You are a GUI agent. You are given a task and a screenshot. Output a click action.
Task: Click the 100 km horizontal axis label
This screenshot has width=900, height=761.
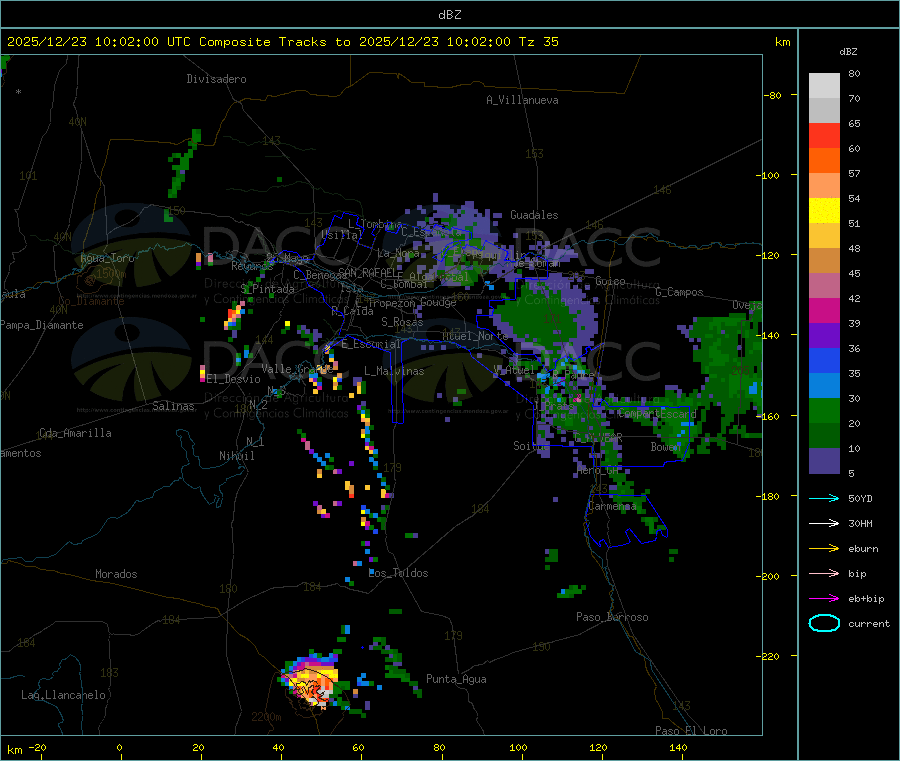[518, 747]
